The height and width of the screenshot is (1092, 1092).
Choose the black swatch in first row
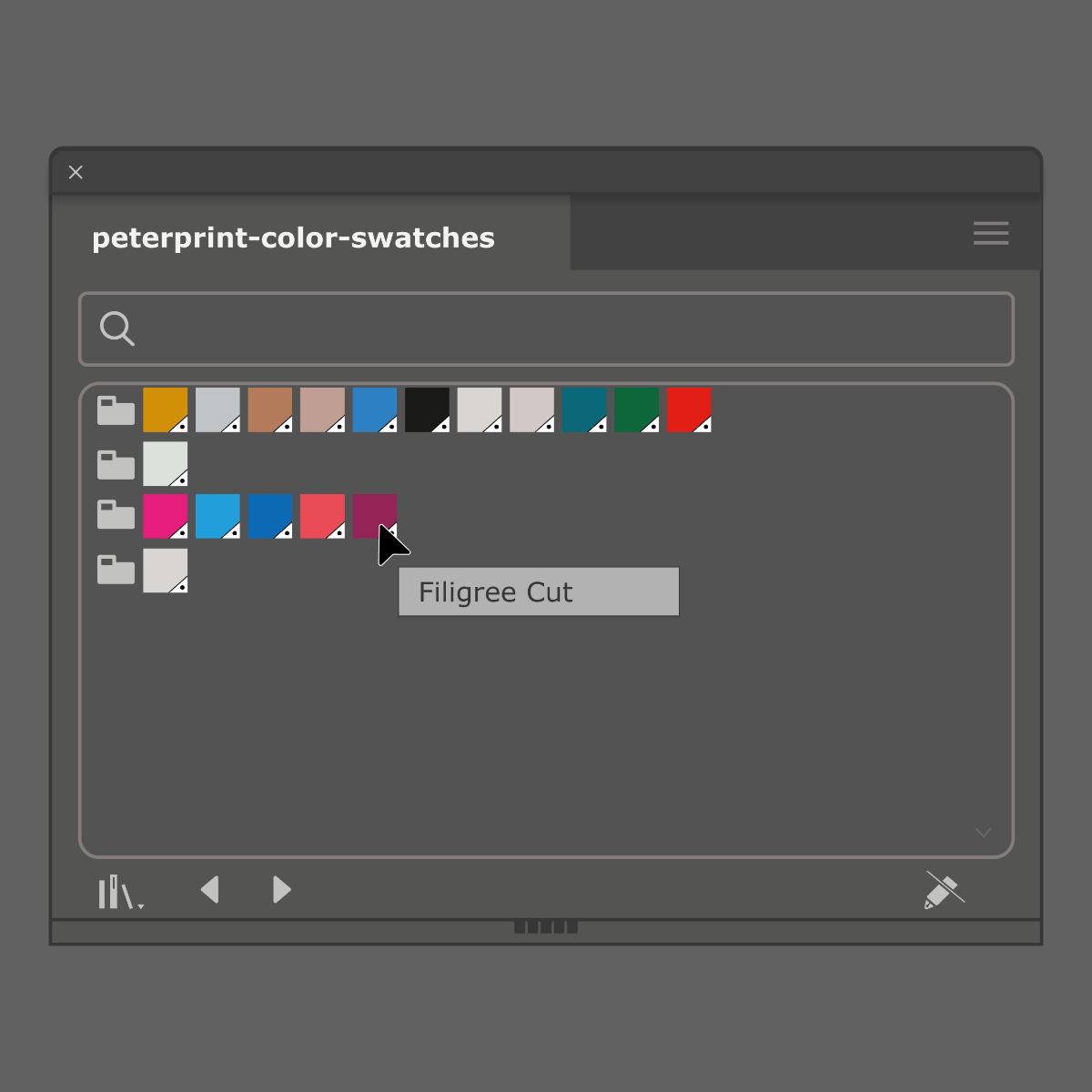[x=427, y=409]
